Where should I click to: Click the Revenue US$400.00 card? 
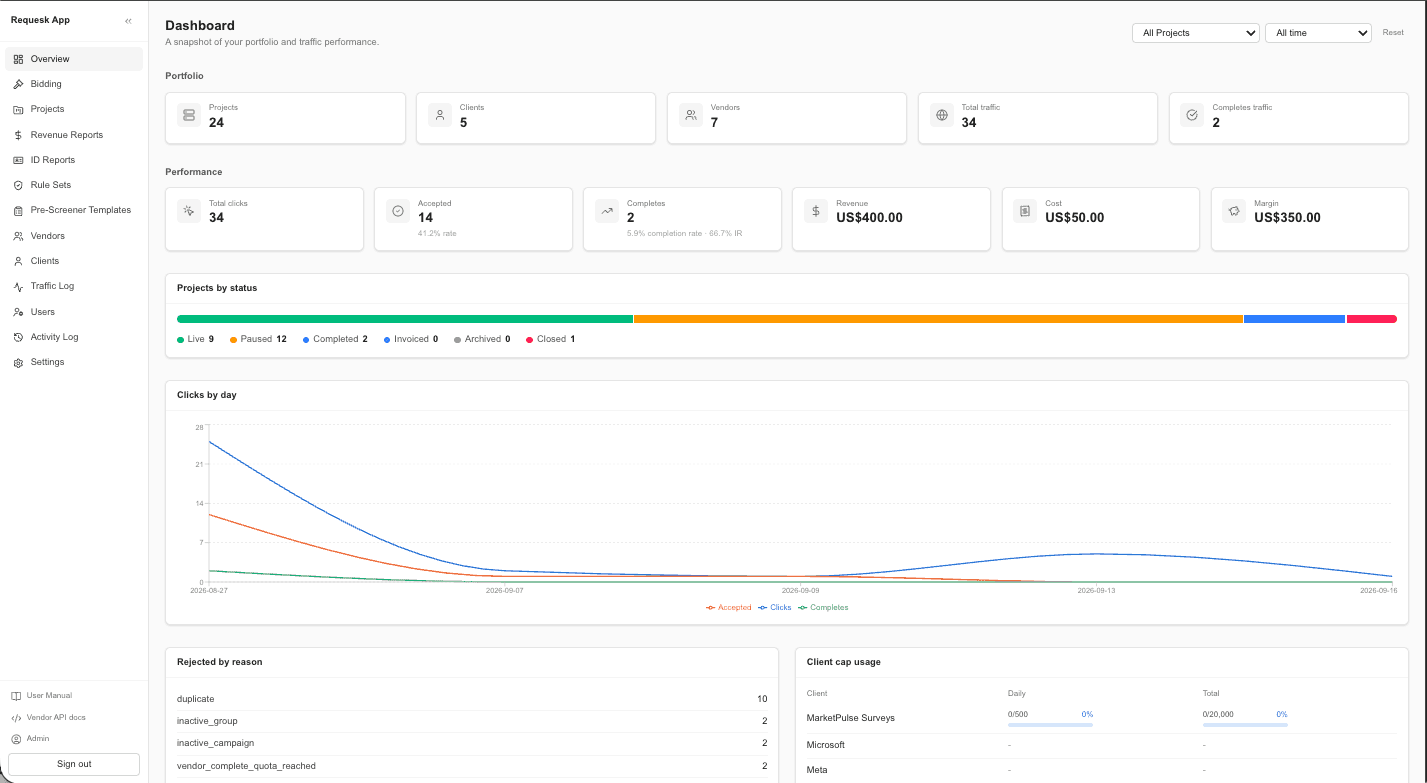click(891, 218)
